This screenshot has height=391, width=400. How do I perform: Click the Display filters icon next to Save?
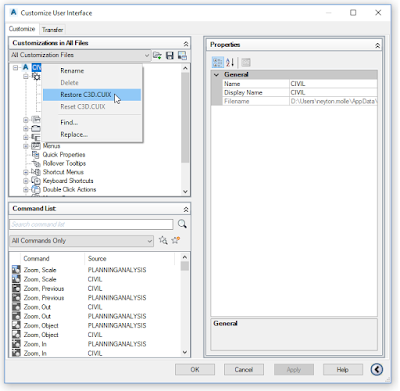coord(182,55)
